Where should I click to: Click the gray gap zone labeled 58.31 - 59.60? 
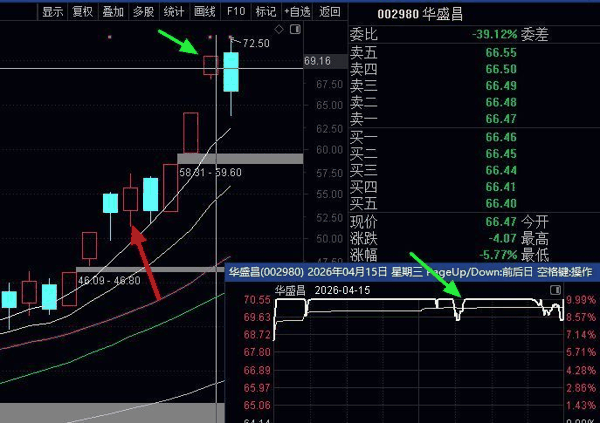tap(240, 158)
